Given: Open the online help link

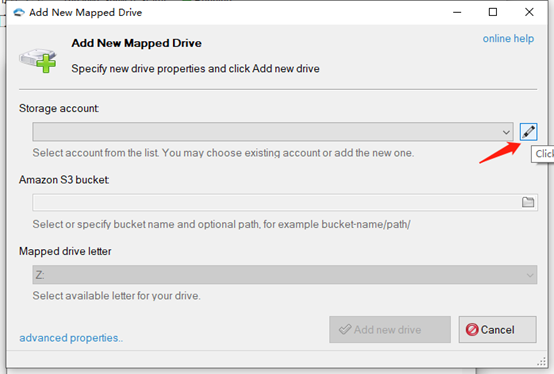Looking at the screenshot, I should coord(508,38).
